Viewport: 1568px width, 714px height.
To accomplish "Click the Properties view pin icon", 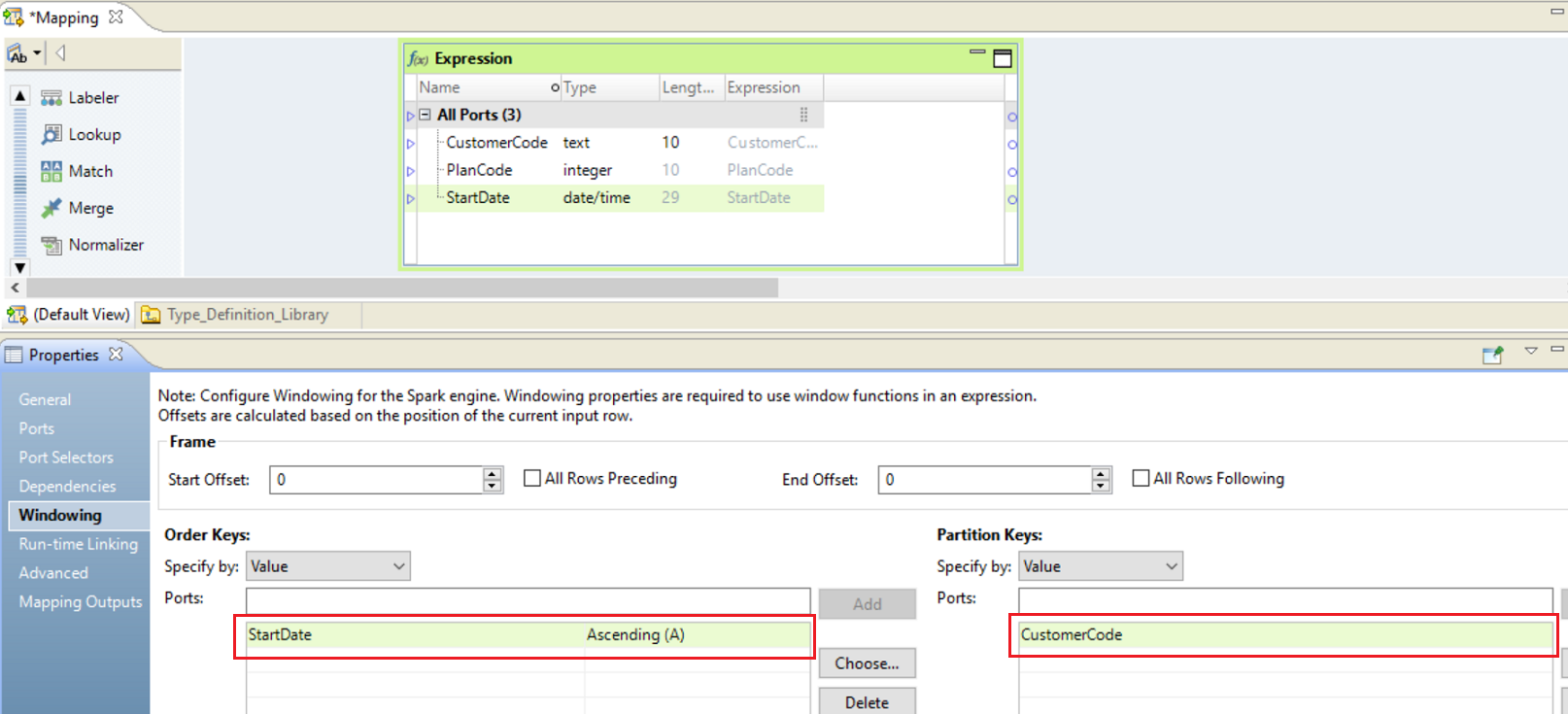I will coord(1492,355).
